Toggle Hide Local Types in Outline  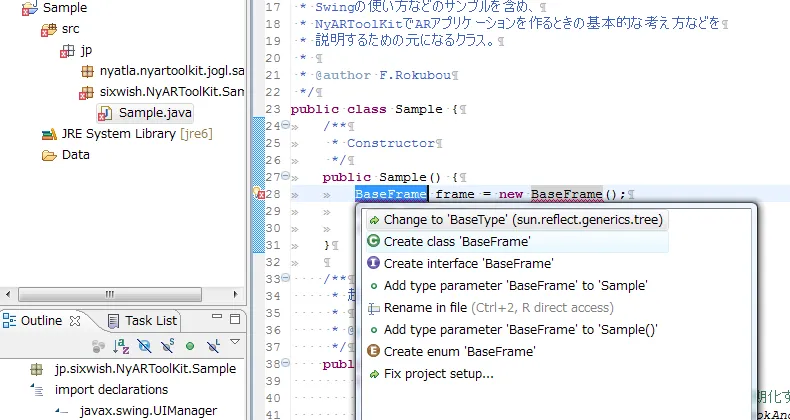tap(213, 346)
